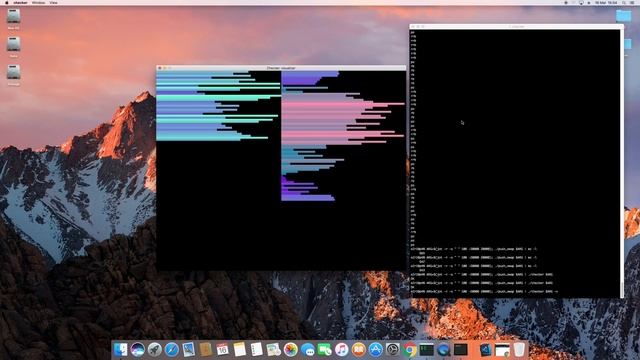The height and width of the screenshot is (360, 640).
Task: Click the date and time in menu bar
Action: (606, 2)
